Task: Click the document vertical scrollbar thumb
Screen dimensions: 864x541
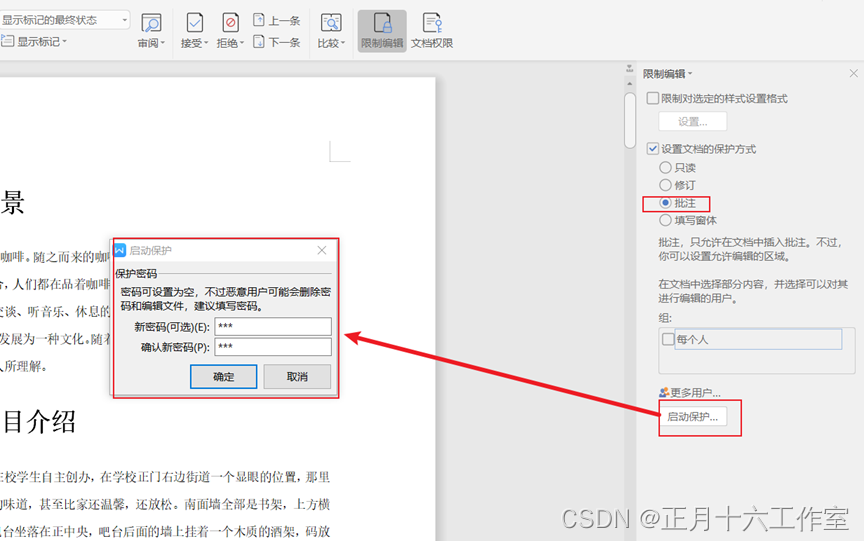Action: click(630, 120)
